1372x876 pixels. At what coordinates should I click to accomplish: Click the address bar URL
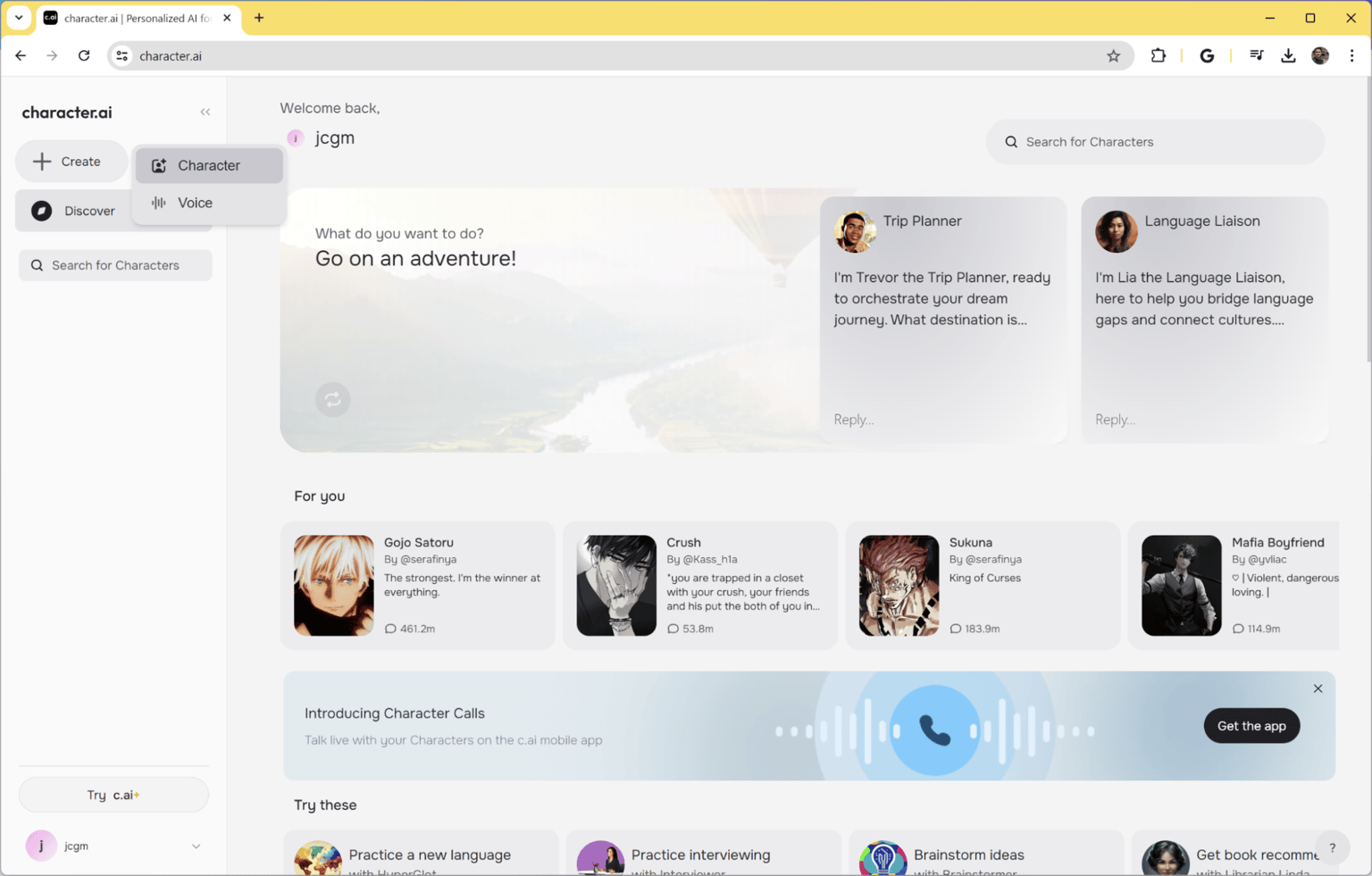point(171,55)
